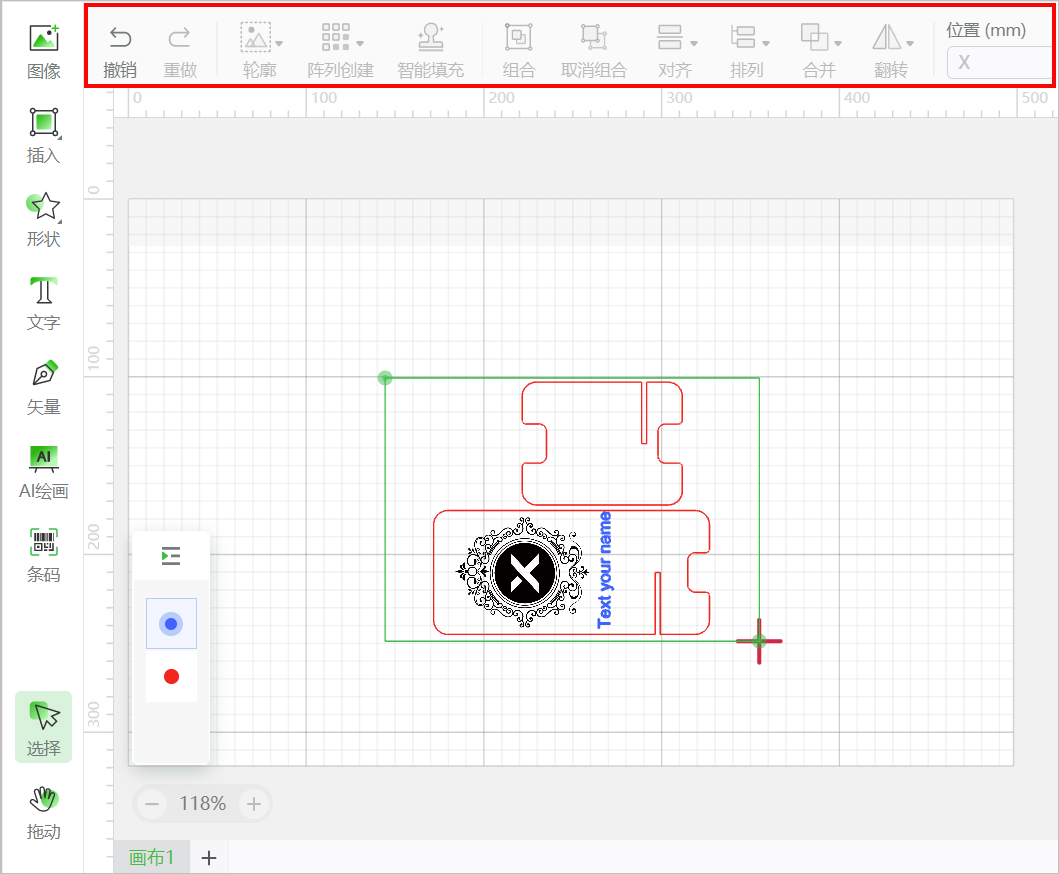The height and width of the screenshot is (874, 1059).
Task: Add a new canvas tab with plus
Action: 209,857
